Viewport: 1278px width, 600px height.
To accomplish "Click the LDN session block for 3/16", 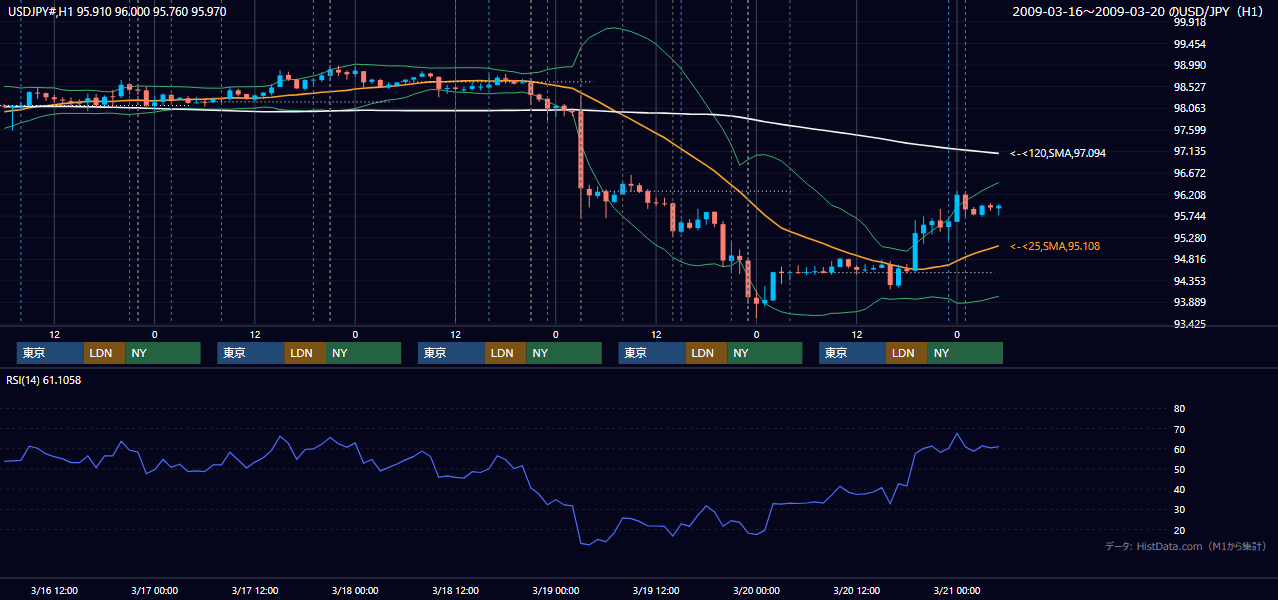I will pos(105,353).
